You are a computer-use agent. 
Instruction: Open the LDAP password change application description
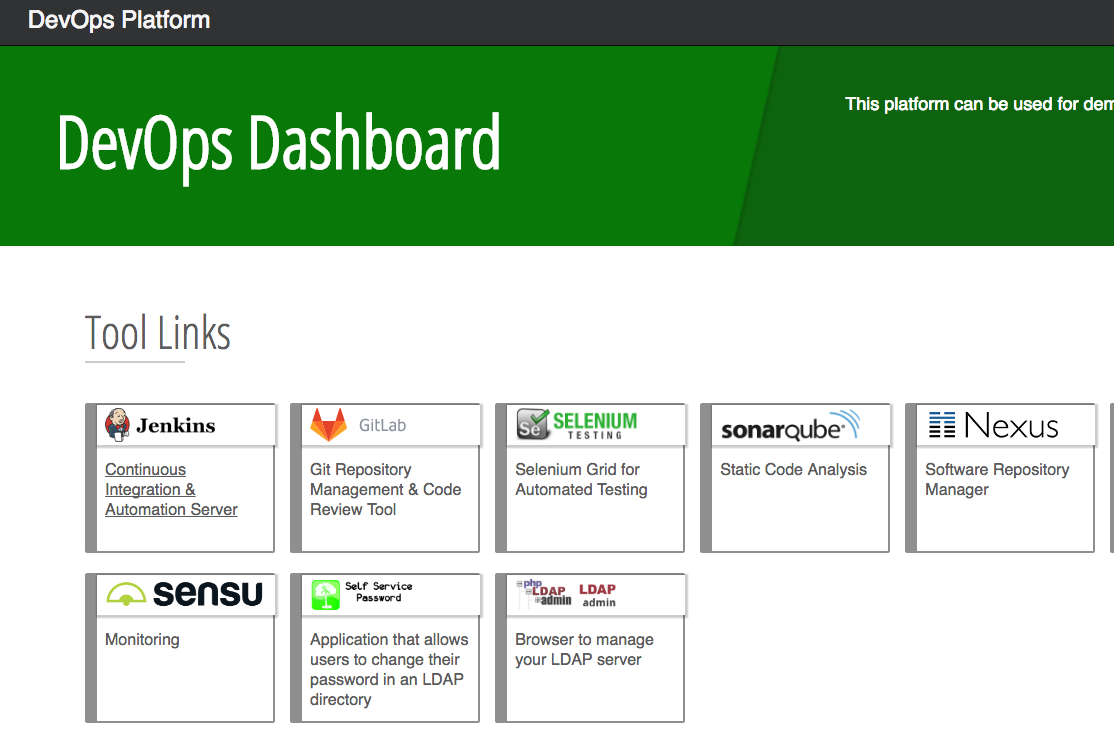point(389,669)
